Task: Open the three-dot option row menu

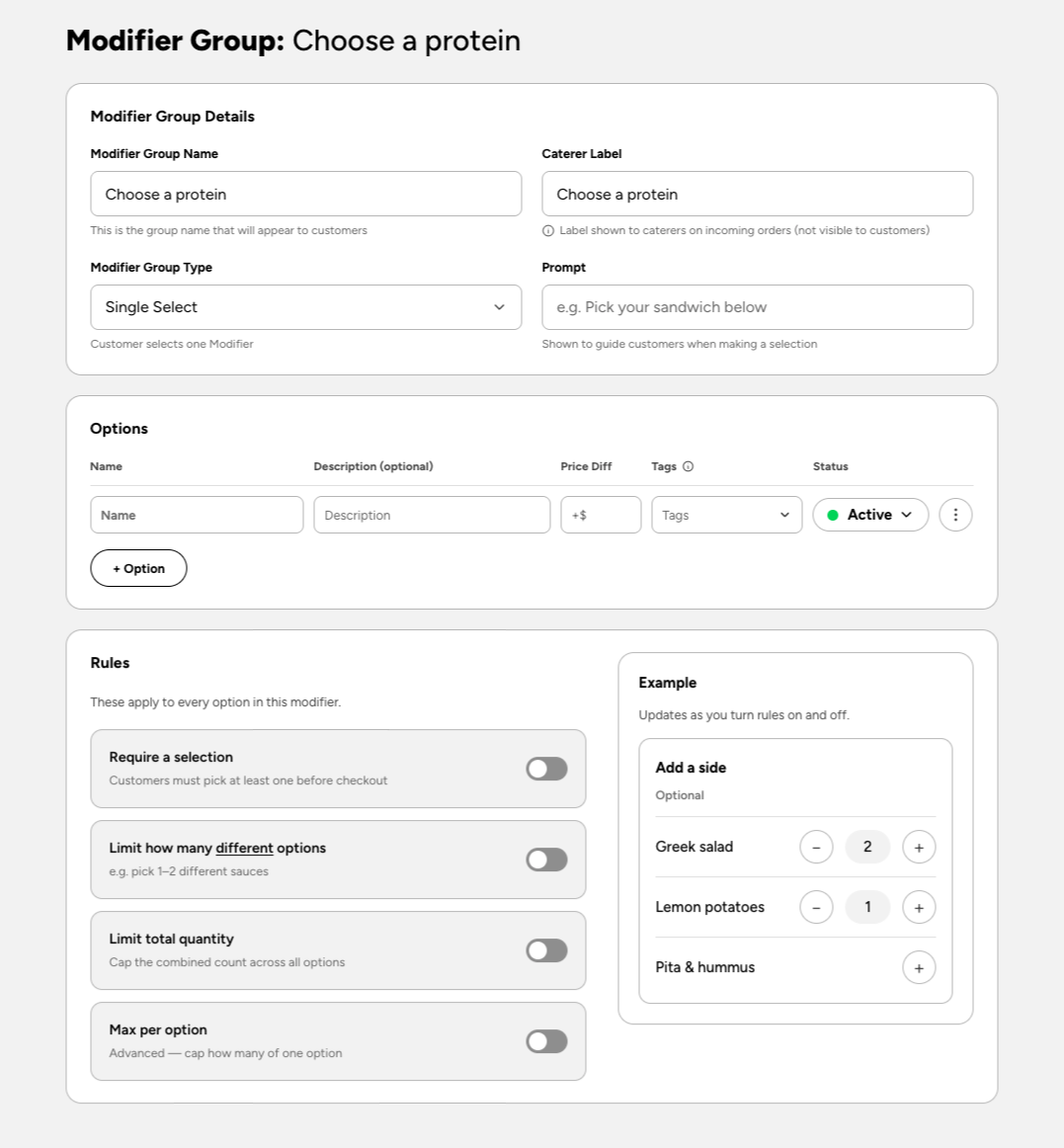Action: pyautogui.click(x=955, y=515)
